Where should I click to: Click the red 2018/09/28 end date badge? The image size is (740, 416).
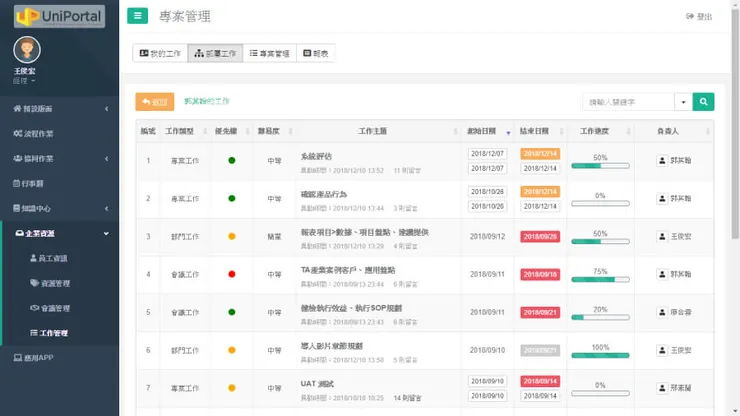(x=540, y=236)
